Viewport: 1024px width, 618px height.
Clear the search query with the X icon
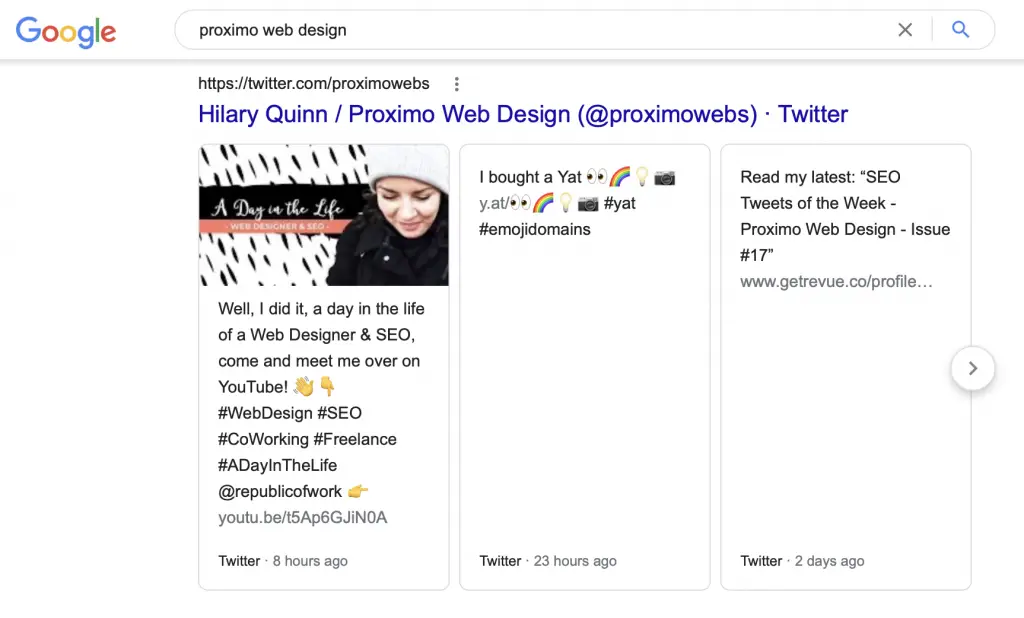[x=904, y=29]
